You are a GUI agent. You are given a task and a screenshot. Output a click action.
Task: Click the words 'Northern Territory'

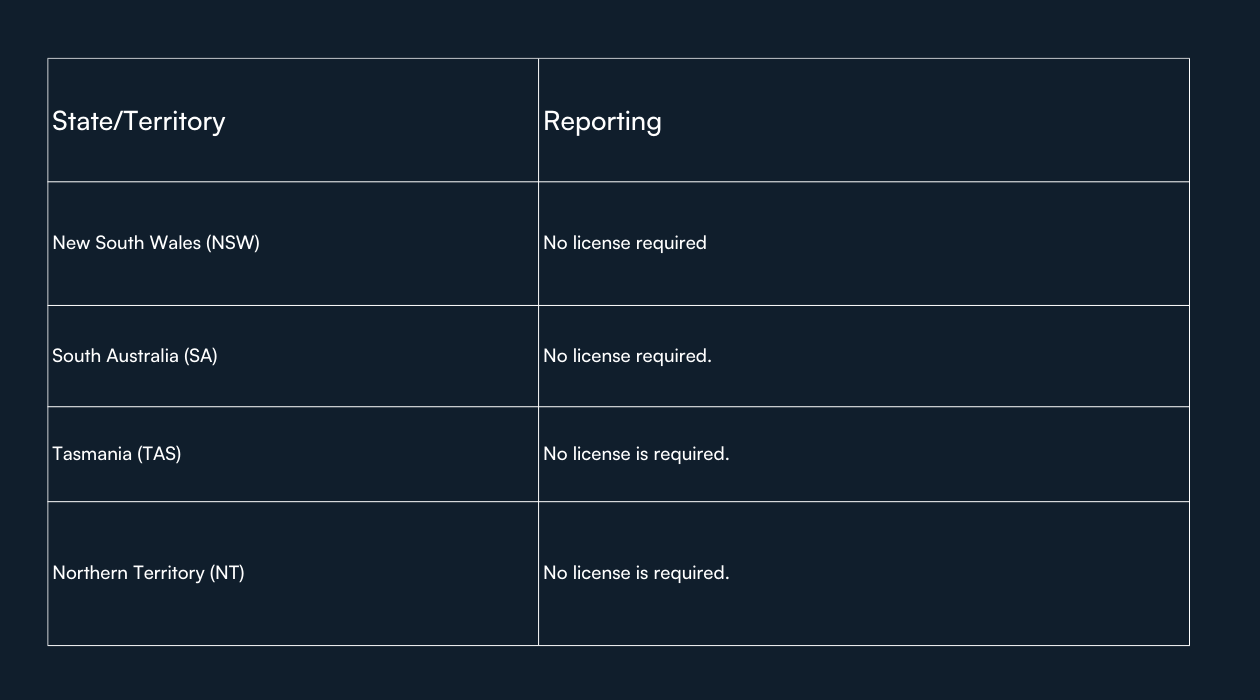point(128,573)
